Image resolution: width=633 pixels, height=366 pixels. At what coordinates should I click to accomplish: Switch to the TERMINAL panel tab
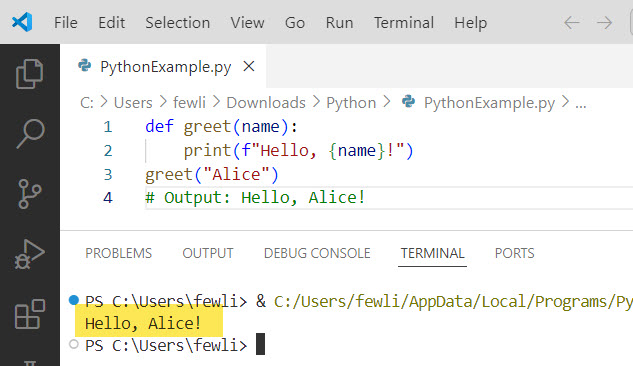coord(432,253)
